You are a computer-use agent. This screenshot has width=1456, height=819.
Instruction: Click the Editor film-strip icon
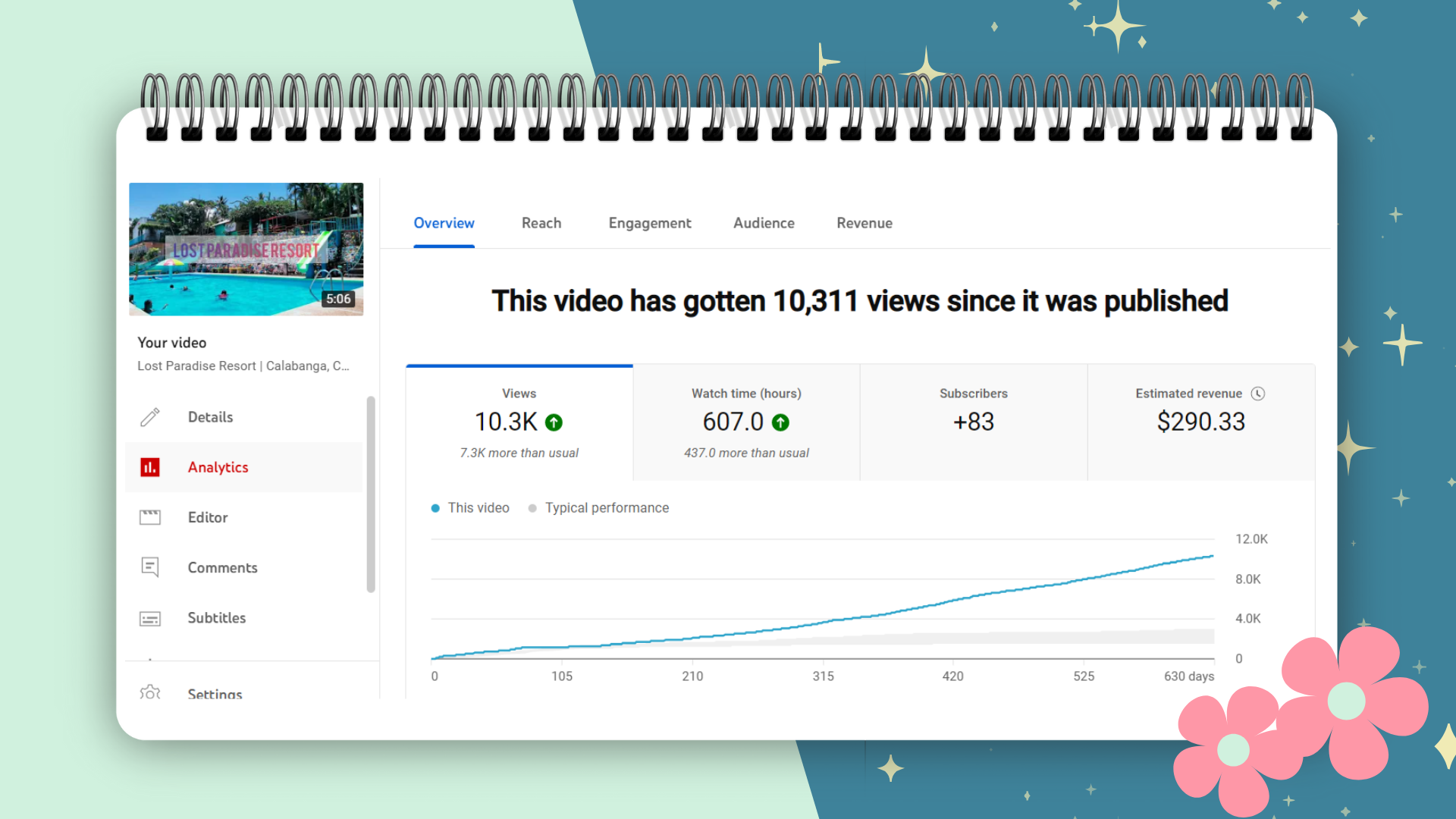click(x=150, y=517)
